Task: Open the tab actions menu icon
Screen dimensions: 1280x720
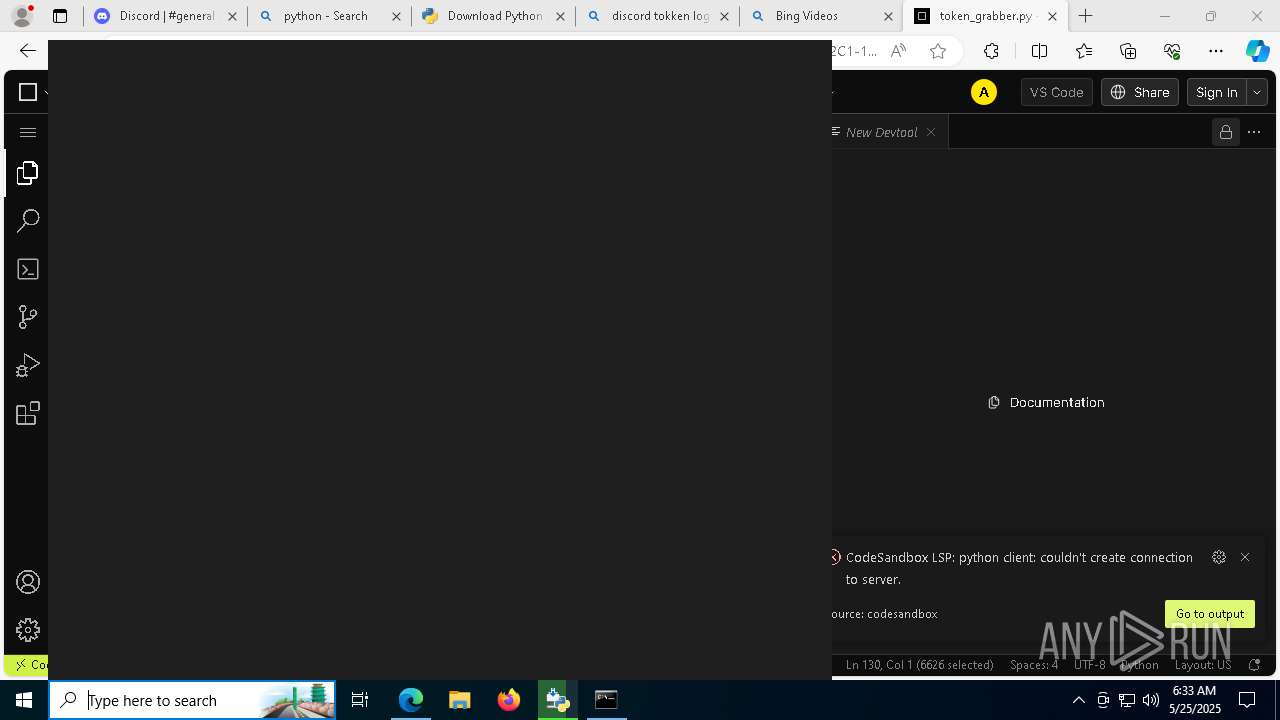Action: (60, 16)
